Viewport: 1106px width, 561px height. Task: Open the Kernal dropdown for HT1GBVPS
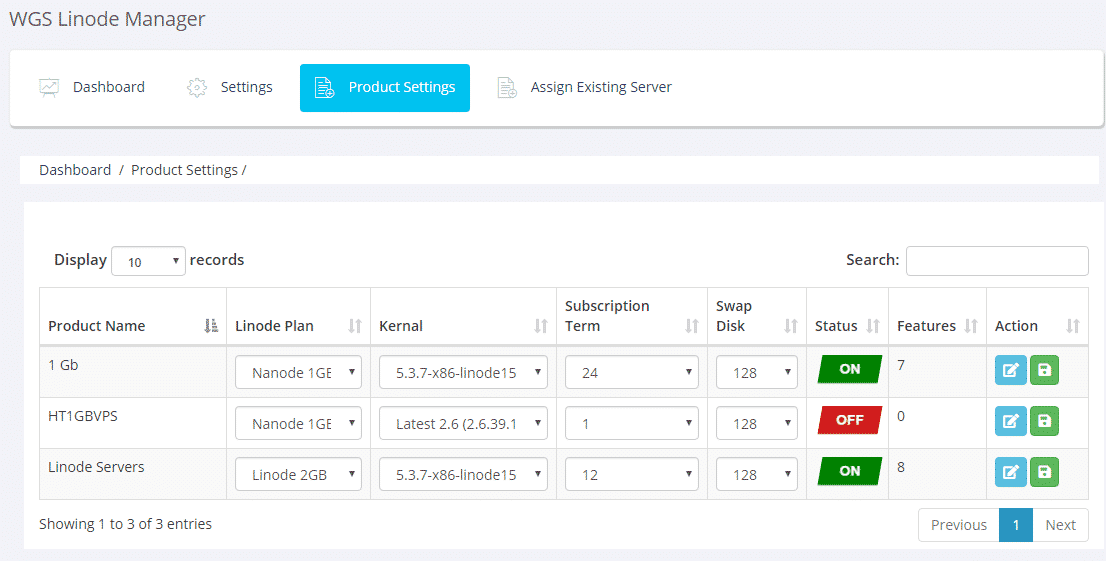(x=463, y=424)
